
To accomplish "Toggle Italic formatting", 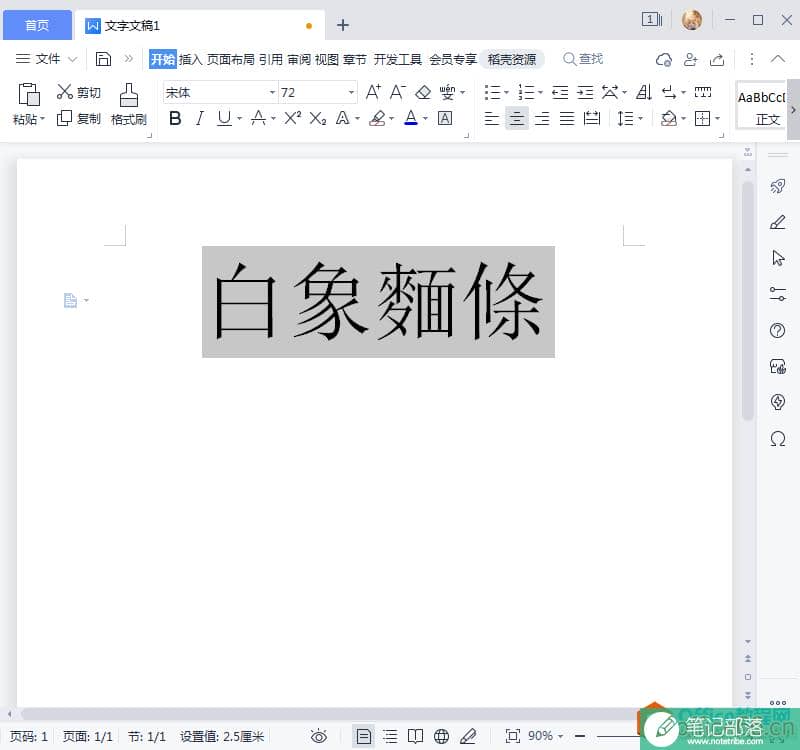I will click(x=199, y=118).
